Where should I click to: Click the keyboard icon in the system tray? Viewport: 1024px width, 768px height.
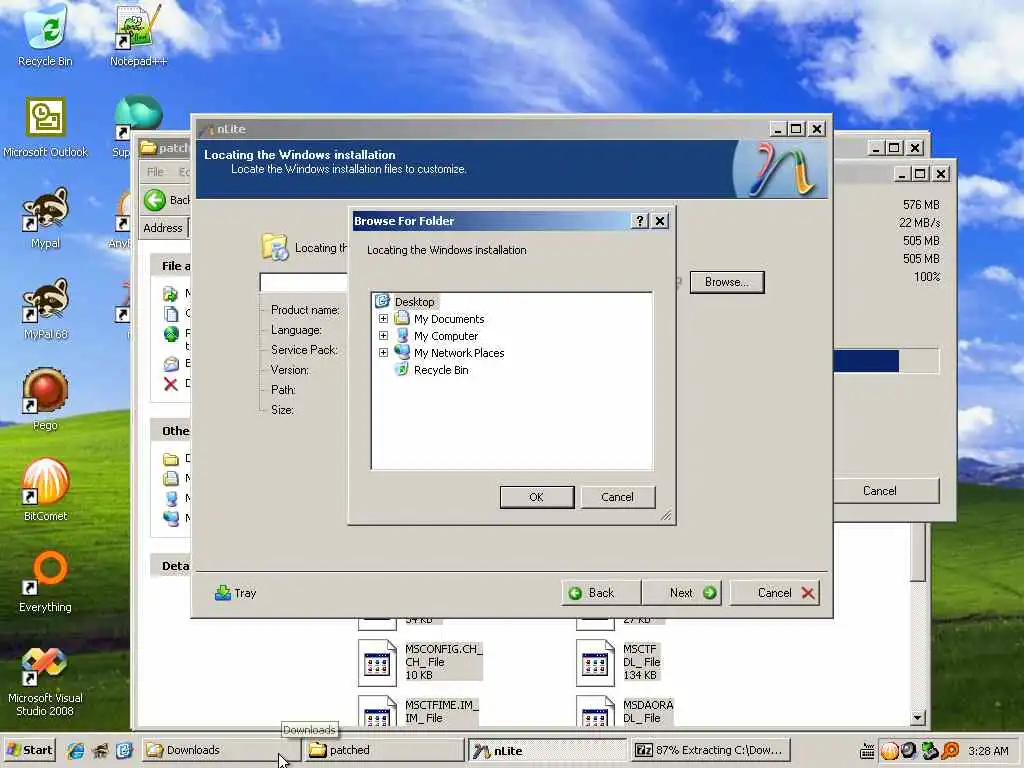(867, 751)
